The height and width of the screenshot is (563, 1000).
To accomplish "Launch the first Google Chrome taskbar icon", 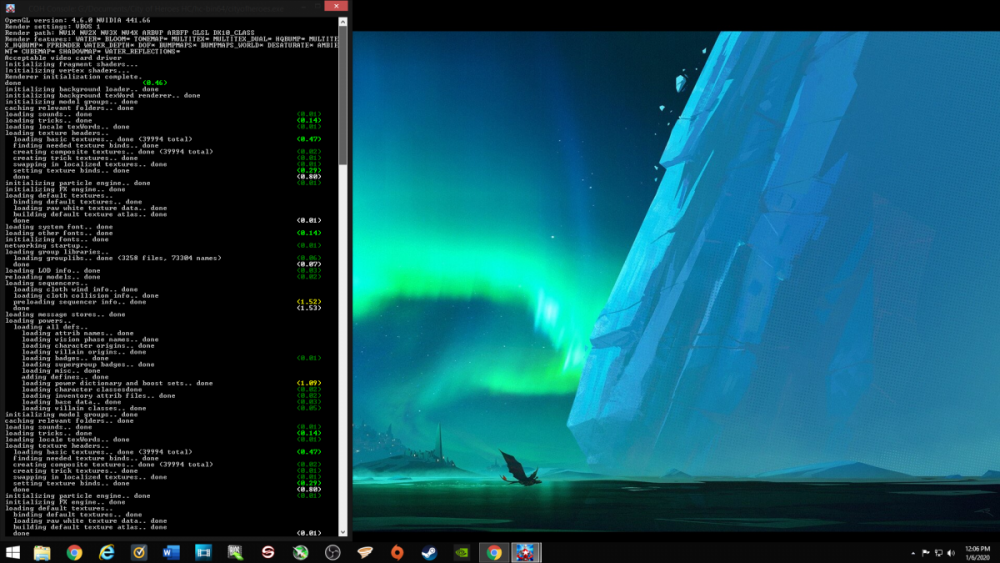I will (x=75, y=552).
